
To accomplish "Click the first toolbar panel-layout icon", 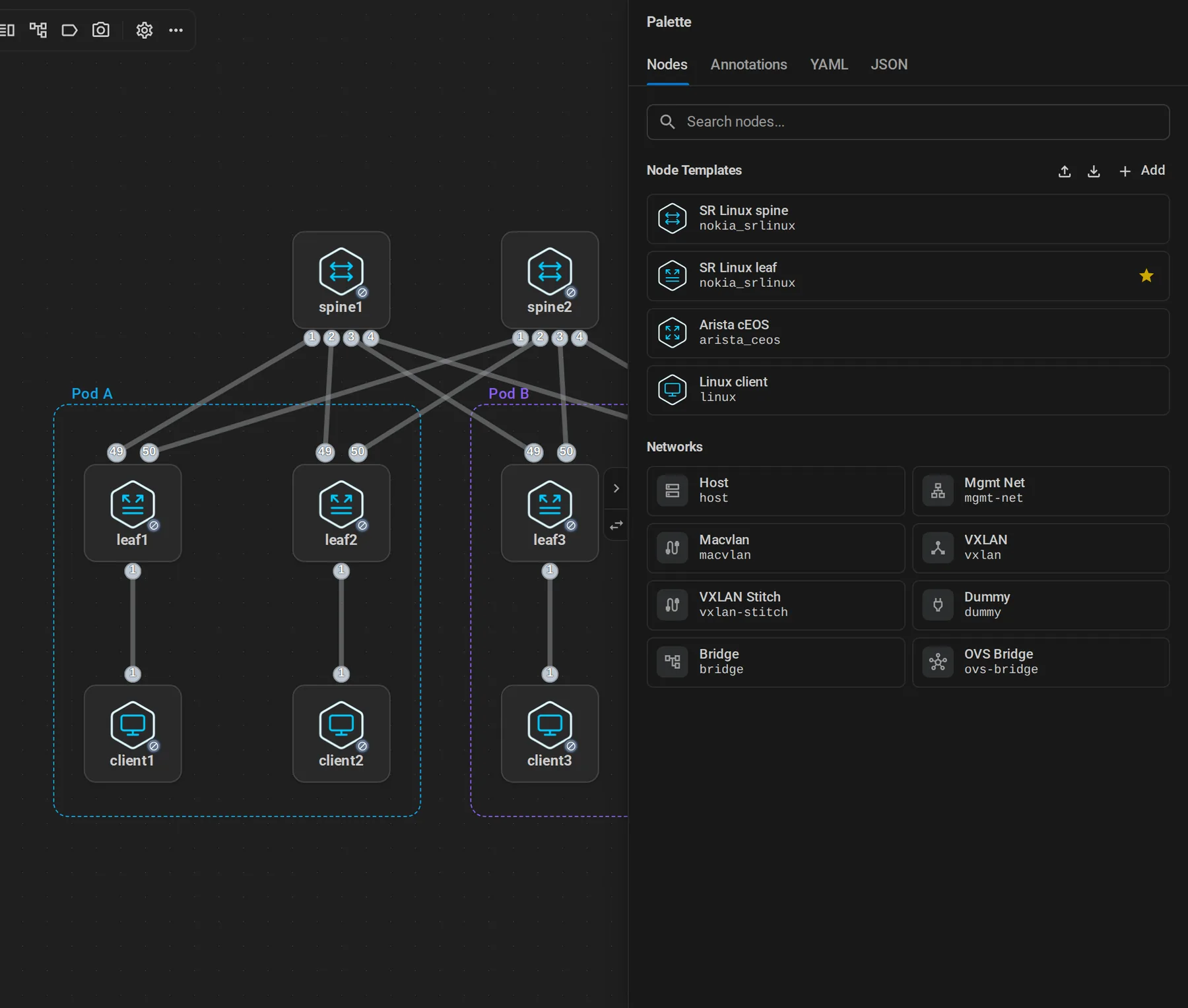I will 7,30.
